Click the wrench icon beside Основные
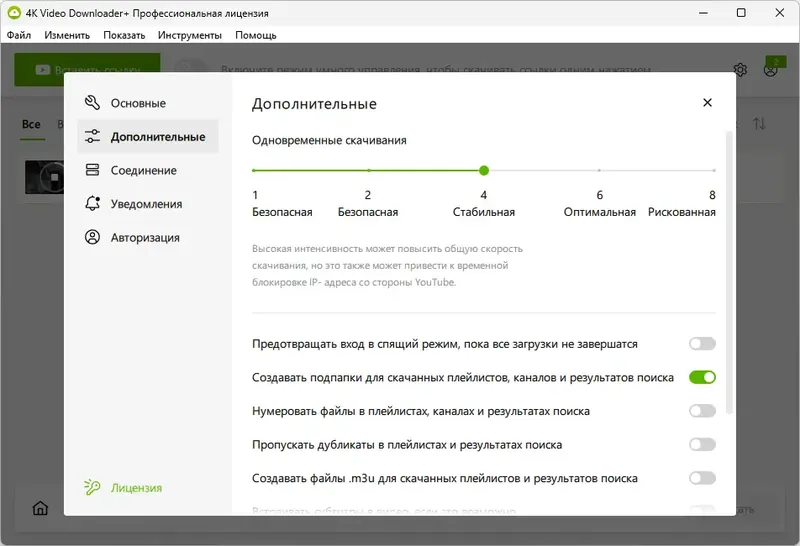This screenshot has height=546, width=800. coord(92,103)
